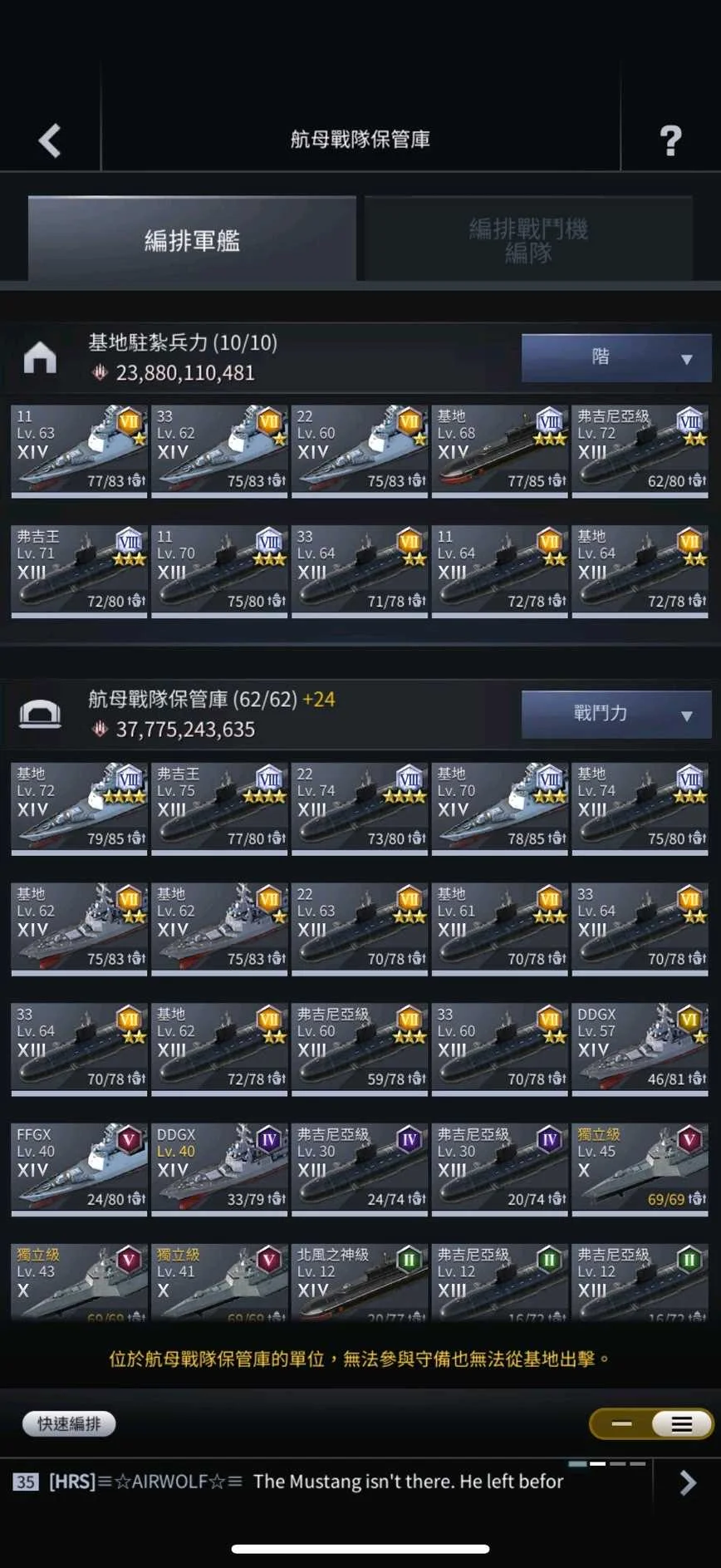Tap combat power icon beside 23,880,110,481

(100, 372)
